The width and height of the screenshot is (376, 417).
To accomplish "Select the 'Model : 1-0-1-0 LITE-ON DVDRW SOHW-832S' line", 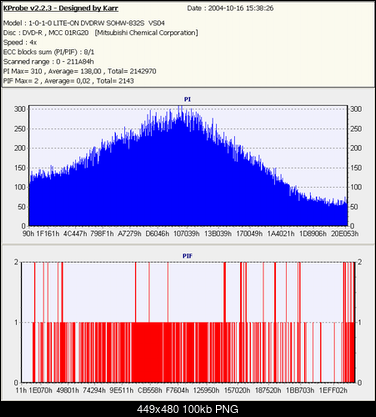I will tap(84, 23).
